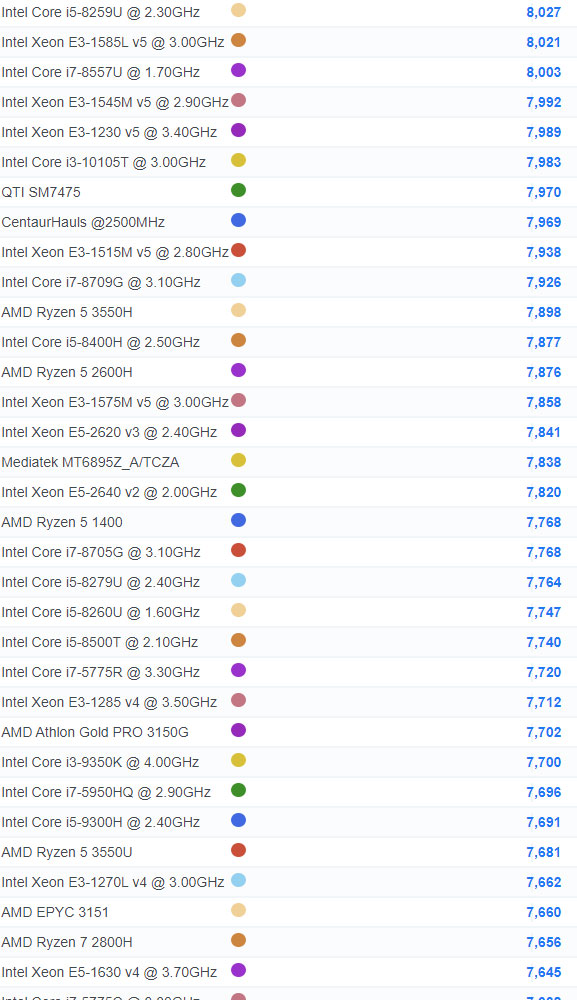Image resolution: width=577 pixels, height=1000 pixels.
Task: Click Intel Xeon E5-1630 v4 @ 3.70GHz
Action: 109,971
